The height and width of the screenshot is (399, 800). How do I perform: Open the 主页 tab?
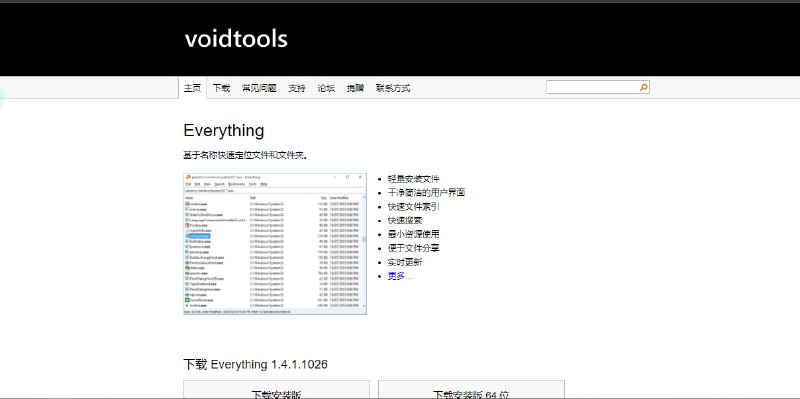pos(193,88)
